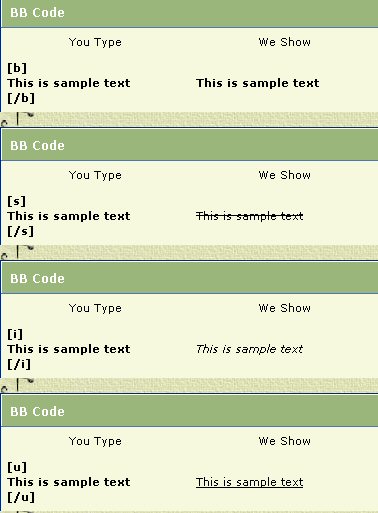378x513 pixels.
Task: Click the opening [i] tag
Action: click(15, 334)
